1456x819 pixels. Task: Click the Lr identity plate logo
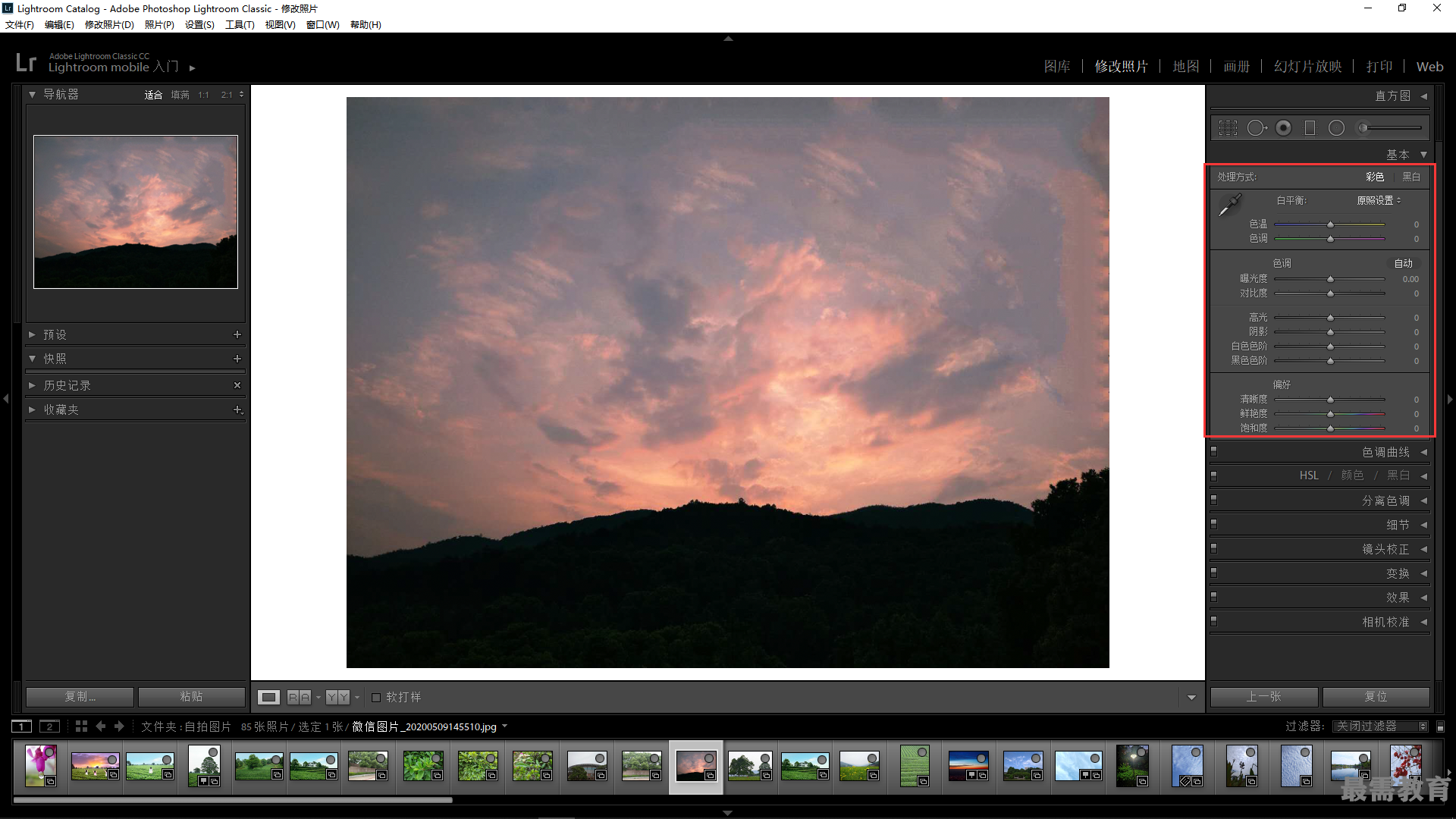click(x=26, y=62)
